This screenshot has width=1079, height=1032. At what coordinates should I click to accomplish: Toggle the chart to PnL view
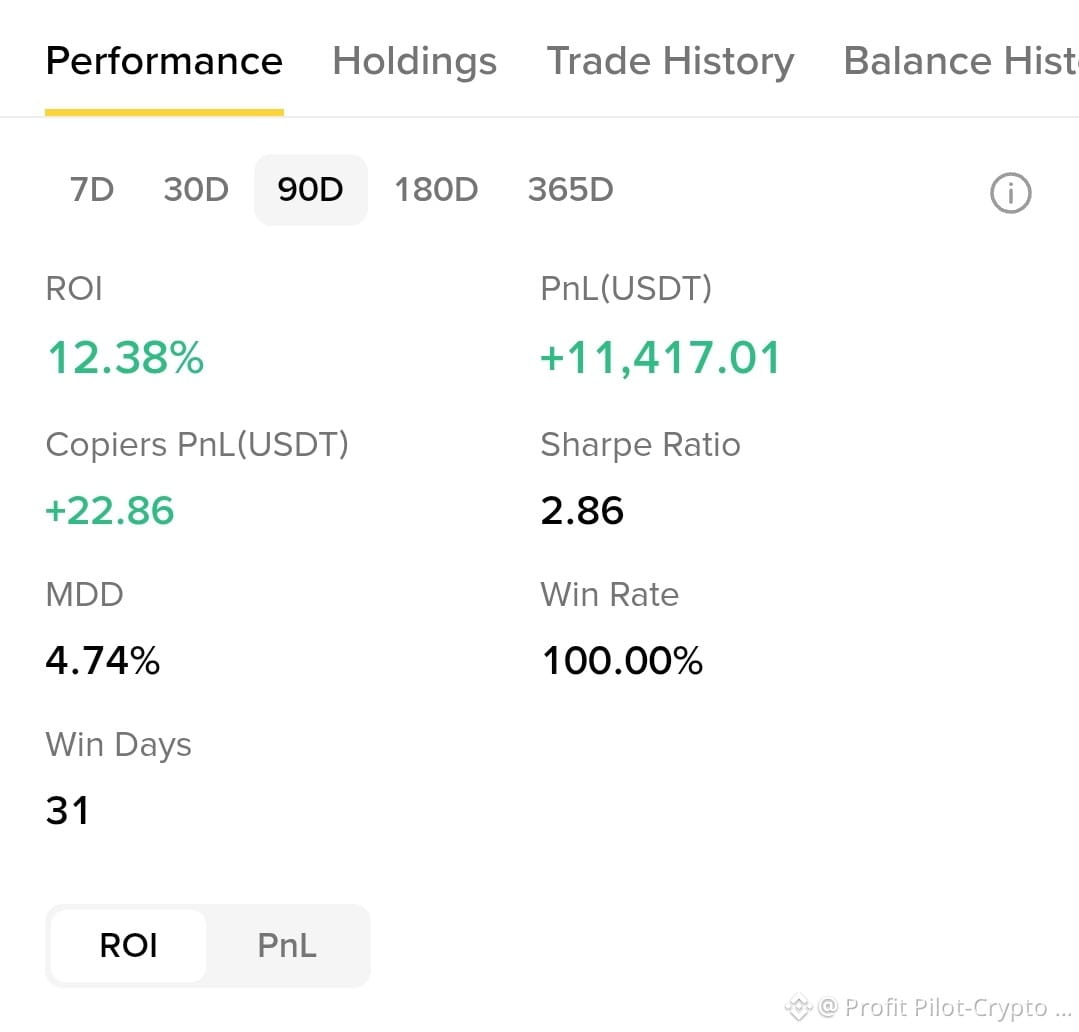(x=287, y=945)
